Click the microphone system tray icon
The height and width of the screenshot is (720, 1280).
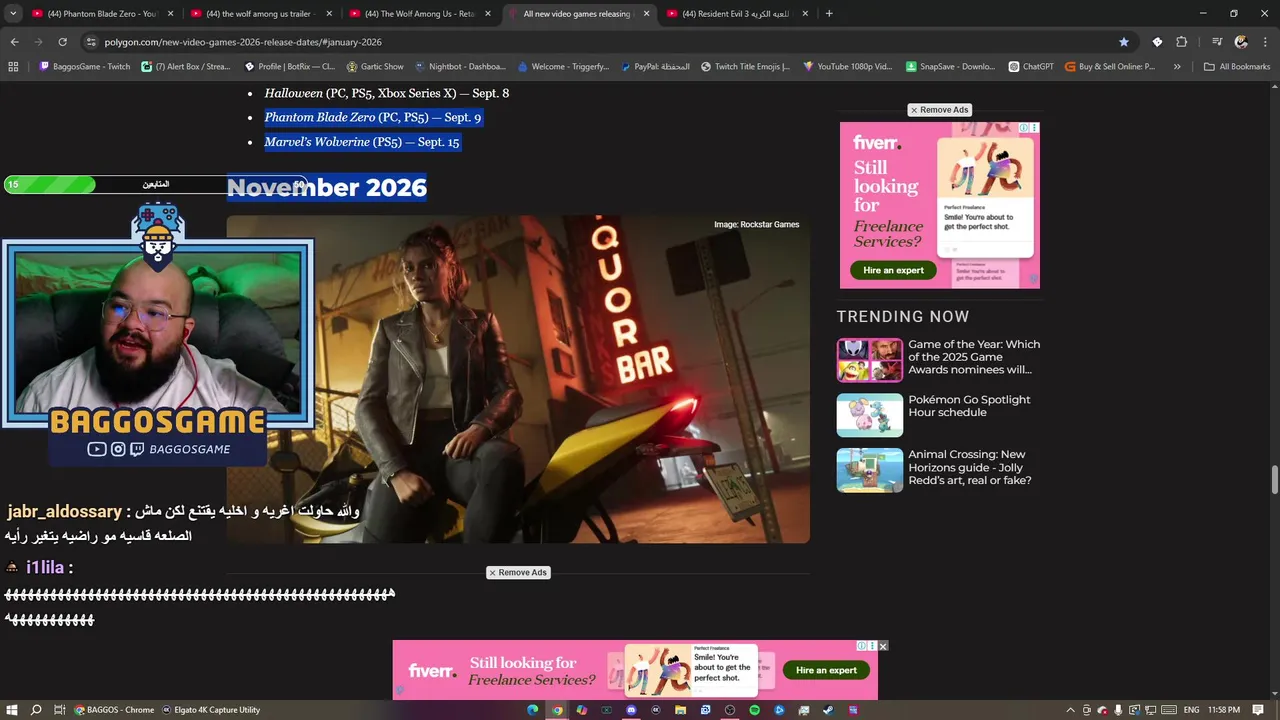pos(1118,710)
